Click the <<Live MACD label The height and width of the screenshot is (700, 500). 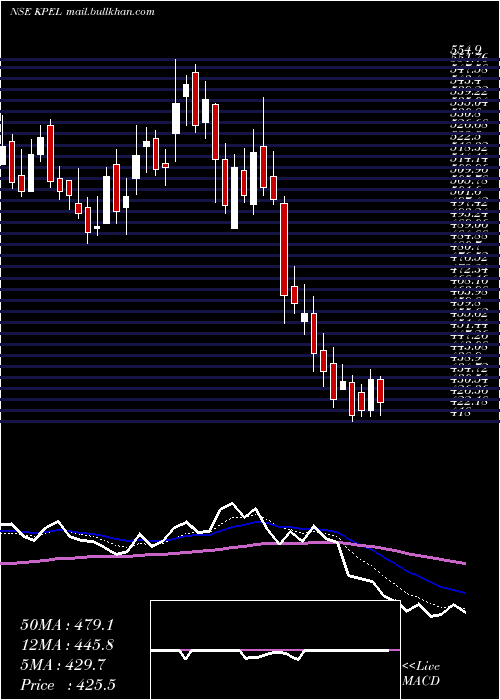(421, 674)
